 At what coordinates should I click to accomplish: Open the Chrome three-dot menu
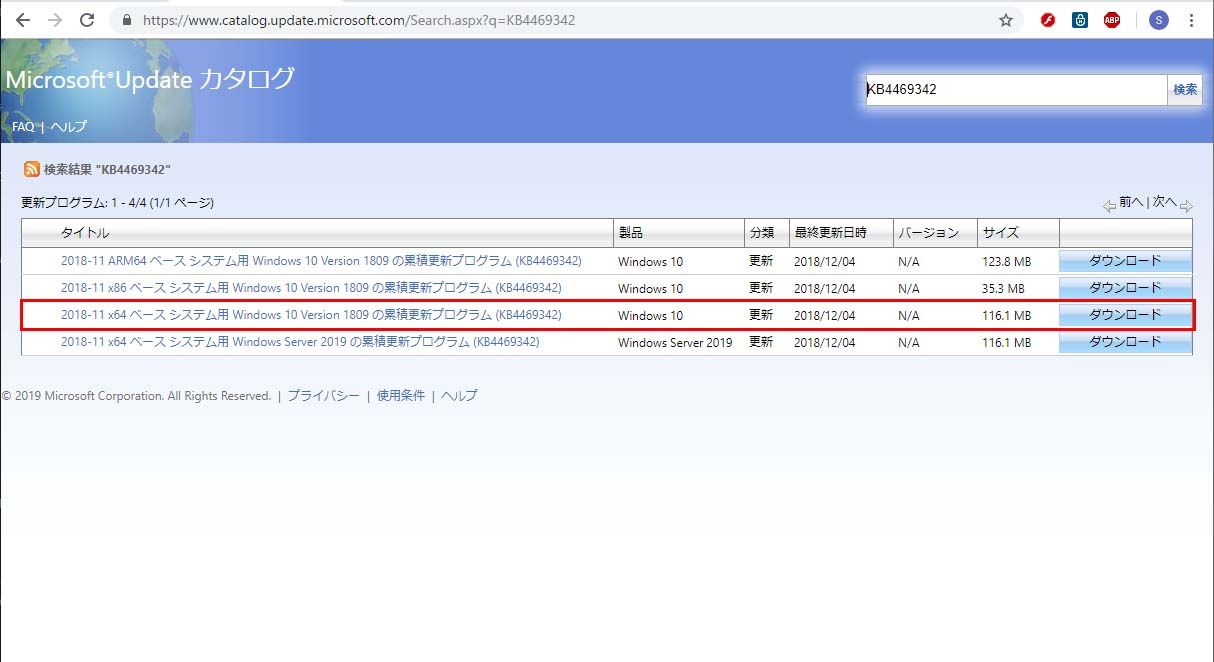tap(1192, 20)
